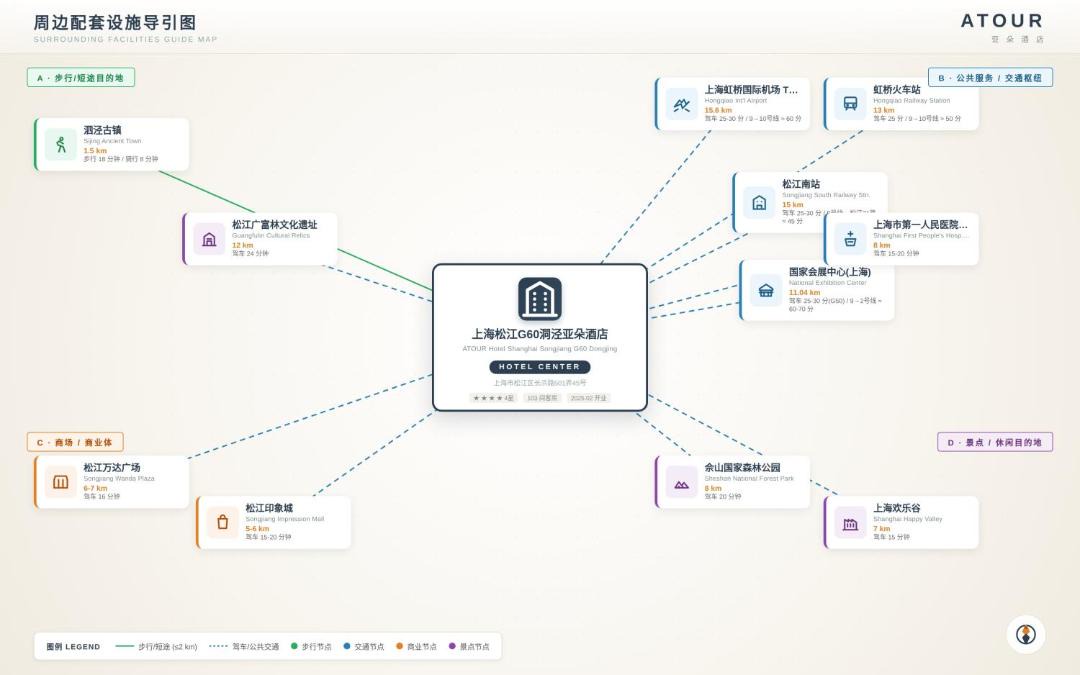
Task: Click the round compass icon at bottom right
Action: [1026, 634]
